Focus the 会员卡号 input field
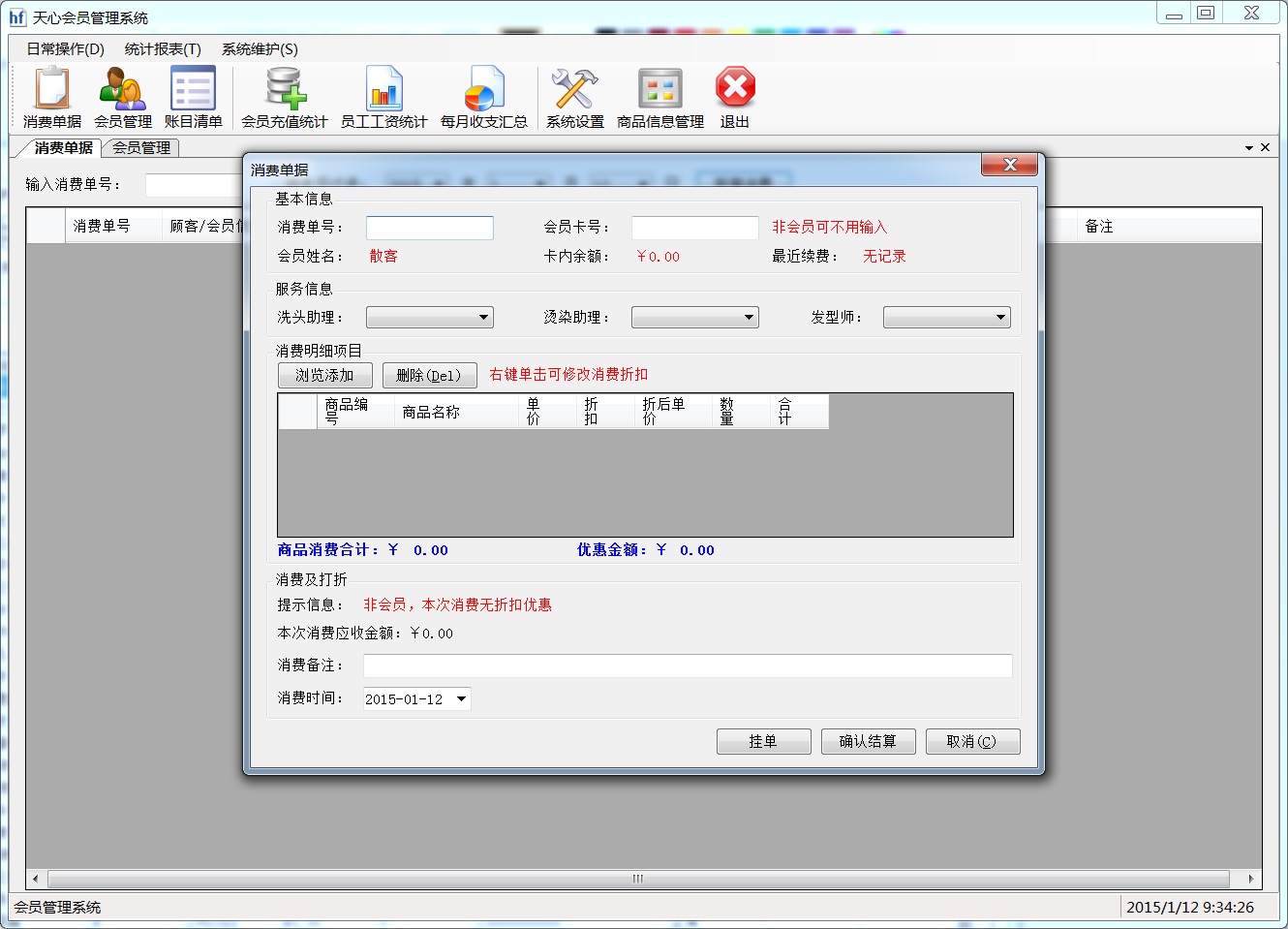The height and width of the screenshot is (929, 1288). click(x=695, y=228)
